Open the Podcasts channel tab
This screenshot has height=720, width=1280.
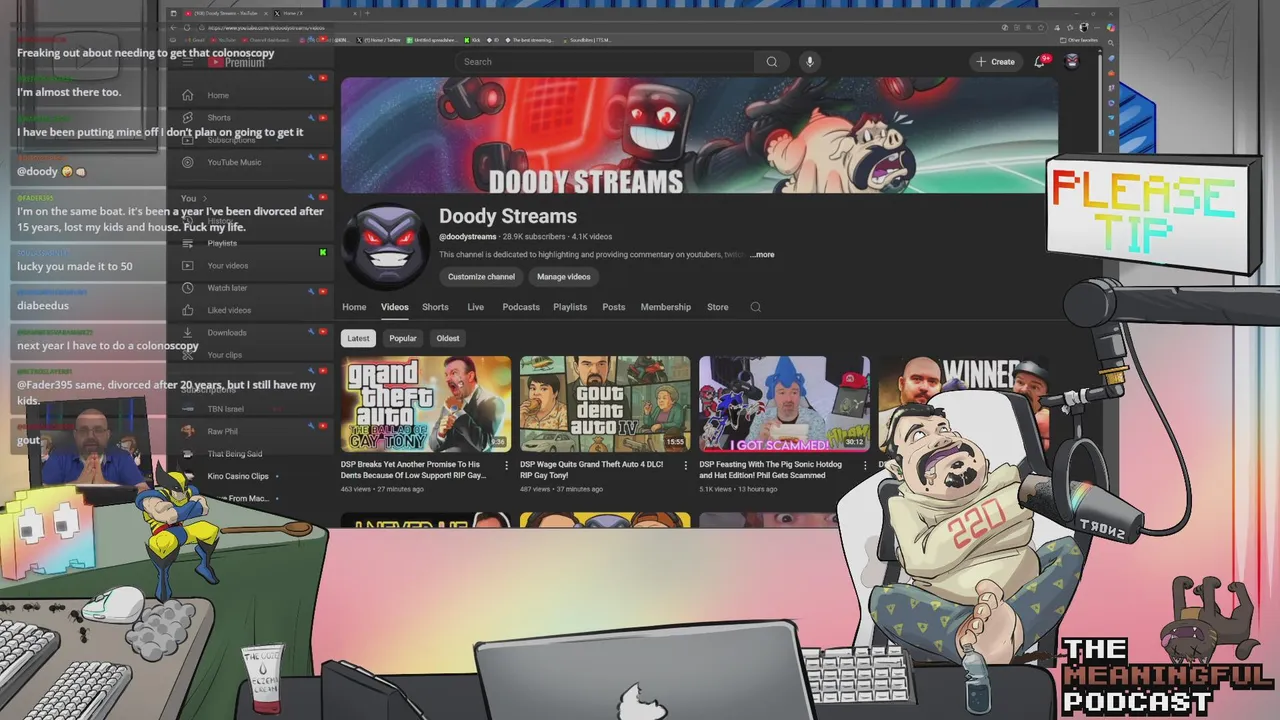click(521, 307)
